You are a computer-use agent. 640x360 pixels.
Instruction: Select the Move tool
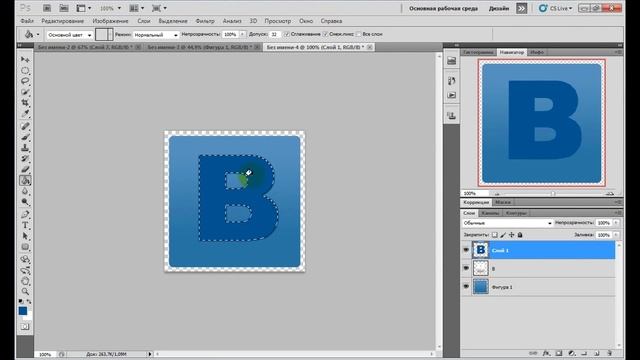[x=25, y=60]
